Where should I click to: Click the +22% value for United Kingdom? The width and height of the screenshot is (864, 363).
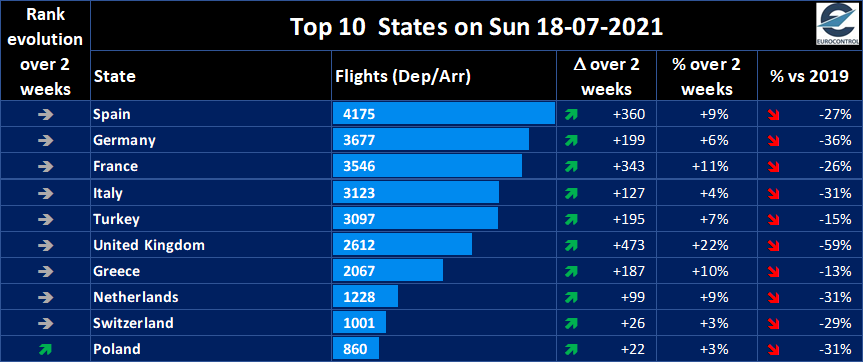(x=714, y=245)
